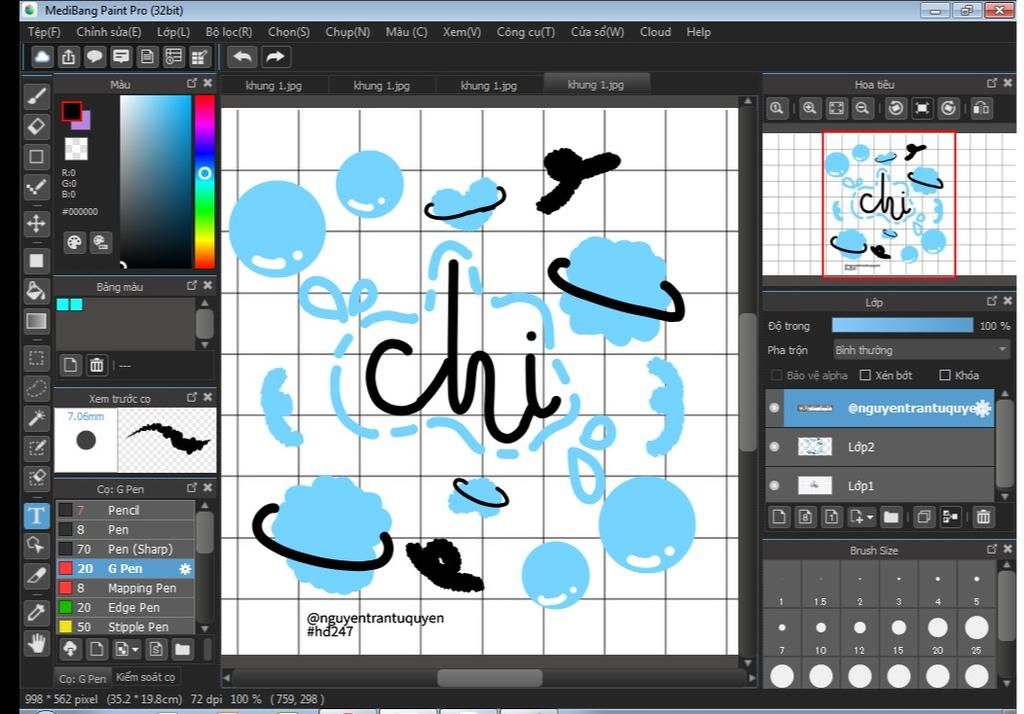Select the Pen (Sharp) brush
The image size is (1024, 714).
126,549
